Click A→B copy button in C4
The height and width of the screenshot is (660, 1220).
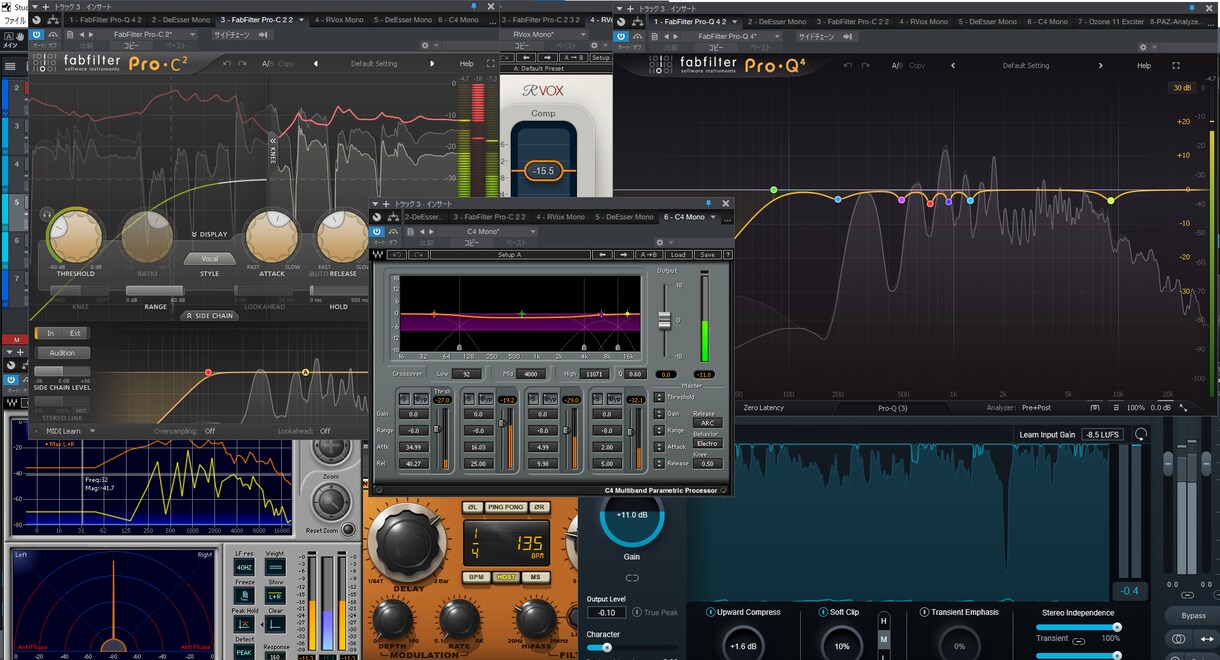651,254
